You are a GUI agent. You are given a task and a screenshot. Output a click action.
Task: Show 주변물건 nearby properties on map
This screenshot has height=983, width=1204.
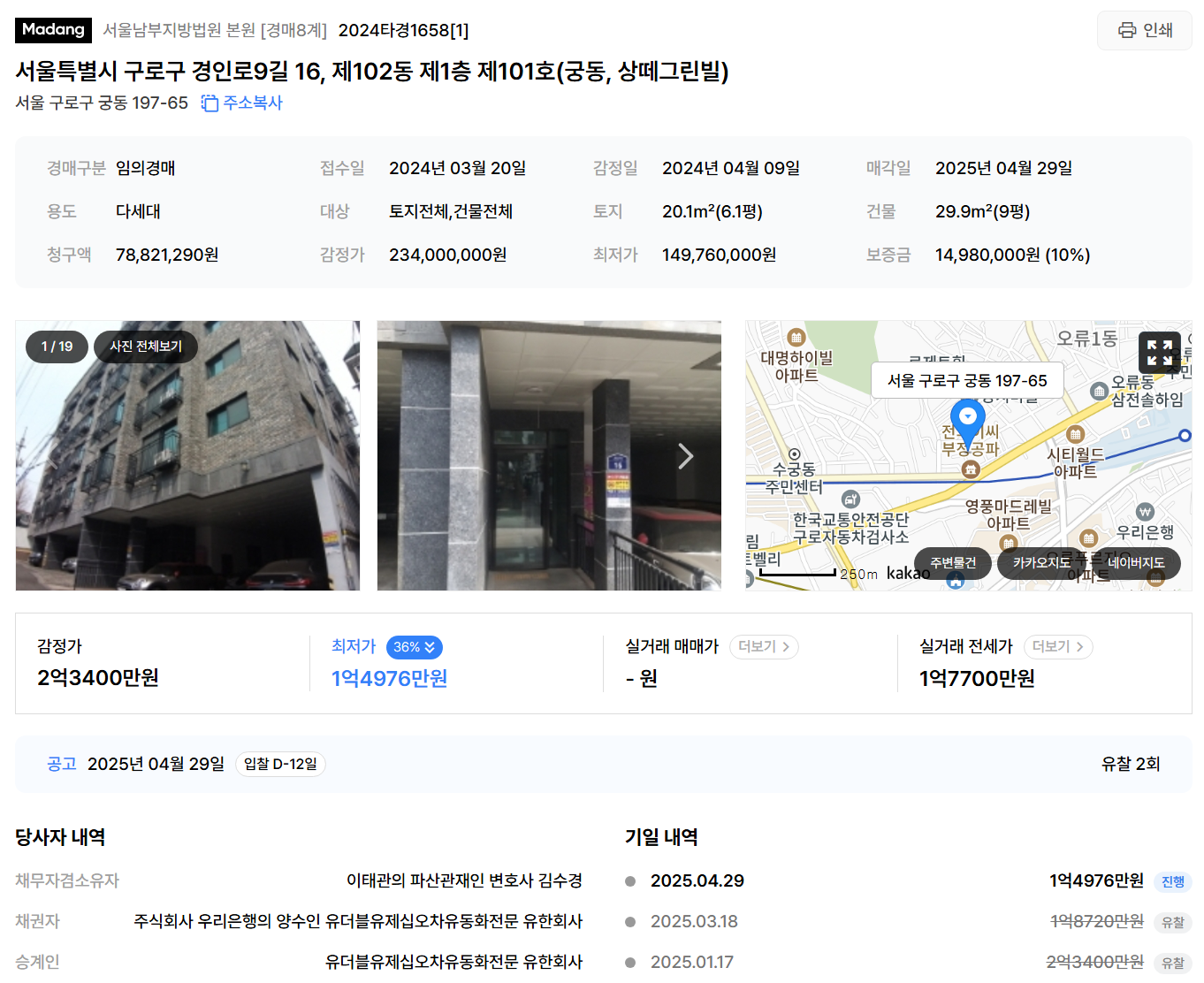[x=953, y=563]
